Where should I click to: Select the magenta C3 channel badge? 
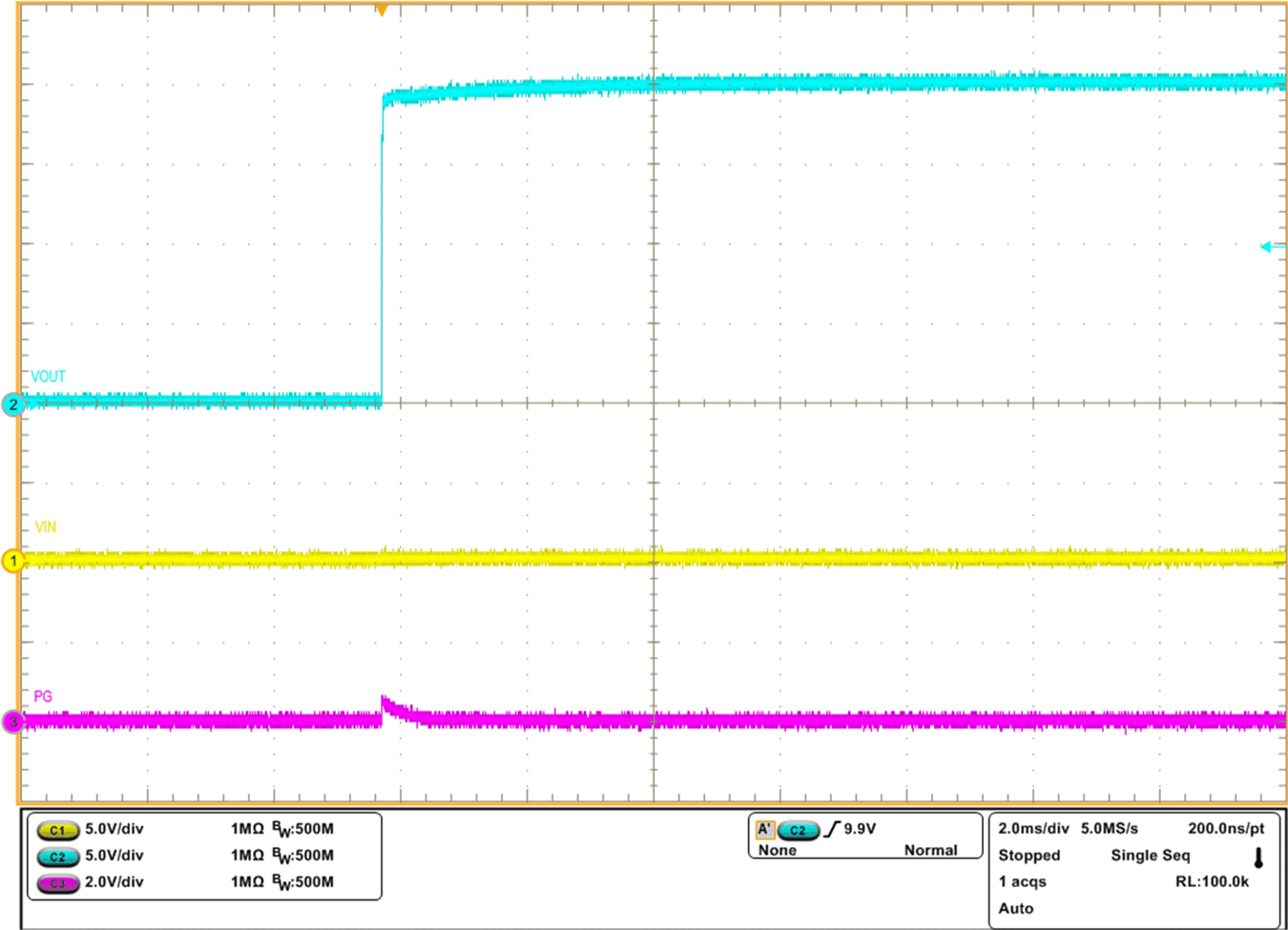[59, 882]
